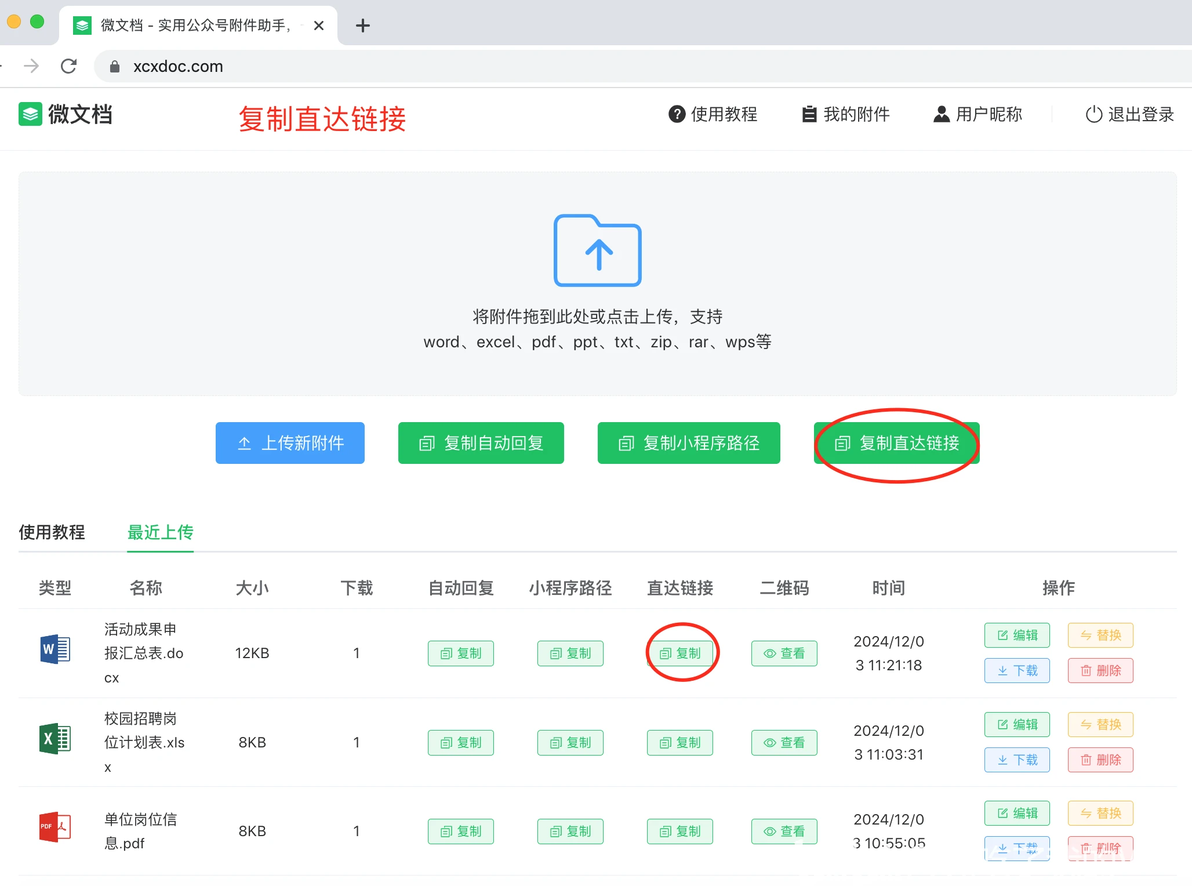The height and width of the screenshot is (886, 1192).
Task: Focus the xcxdoc.com address bar
Action: (x=642, y=66)
